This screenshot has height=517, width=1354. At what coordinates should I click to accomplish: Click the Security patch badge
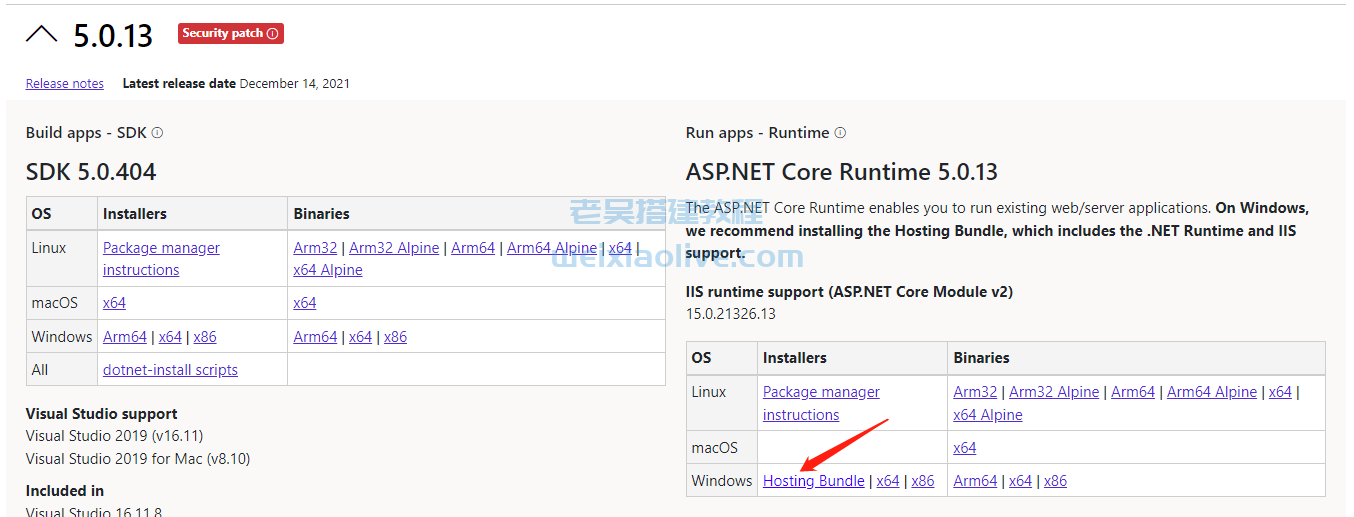[x=231, y=33]
